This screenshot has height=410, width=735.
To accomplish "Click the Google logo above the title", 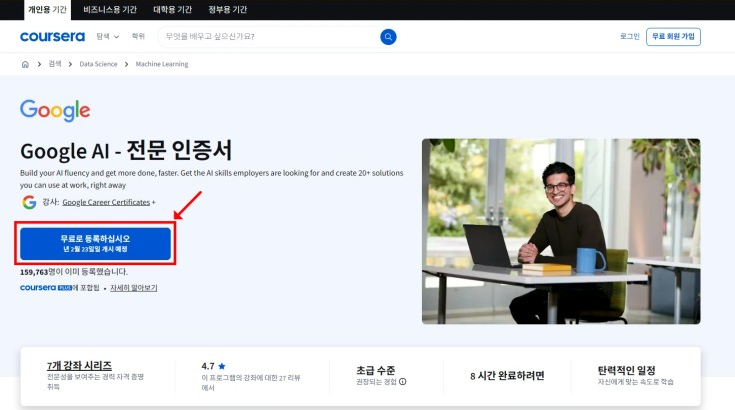I will (55, 111).
